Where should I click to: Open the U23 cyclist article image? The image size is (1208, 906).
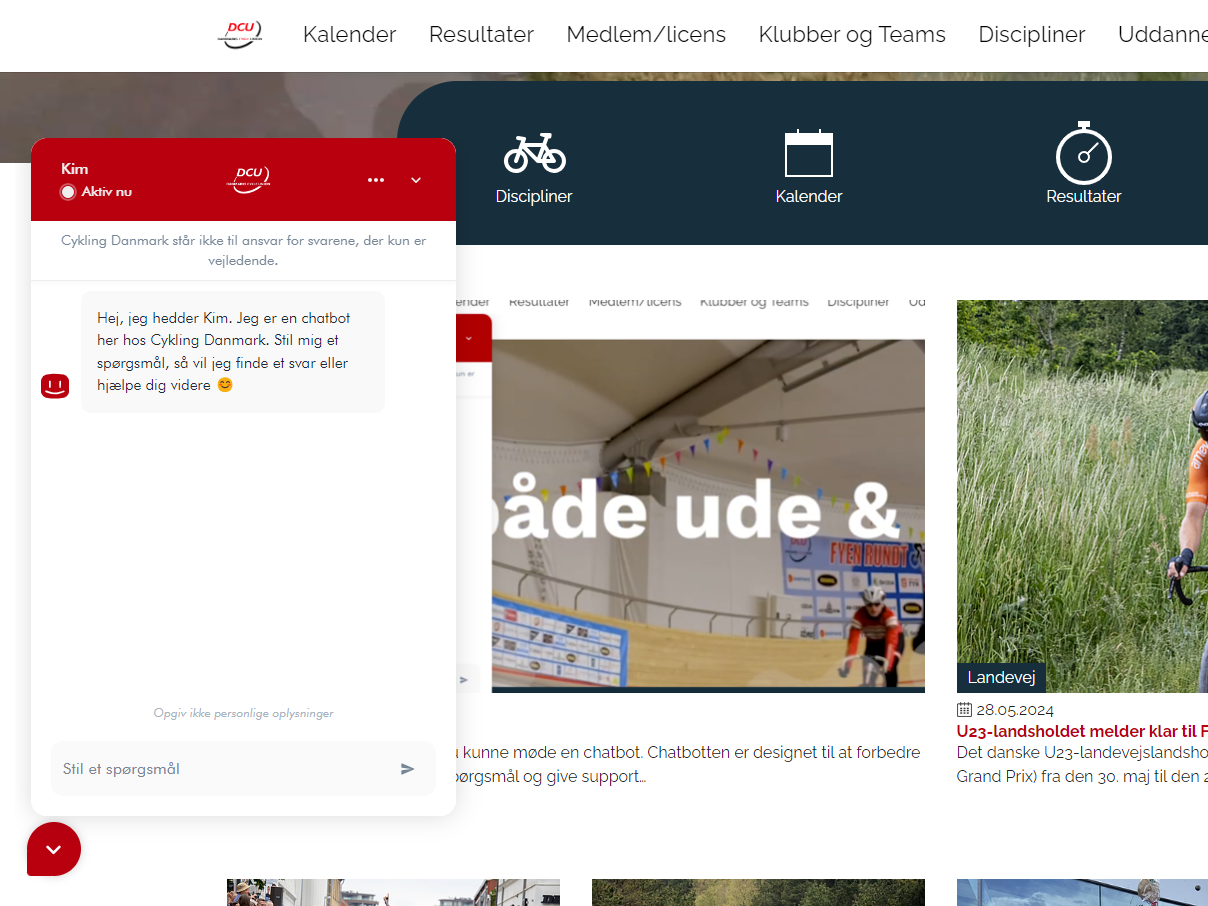point(1082,496)
